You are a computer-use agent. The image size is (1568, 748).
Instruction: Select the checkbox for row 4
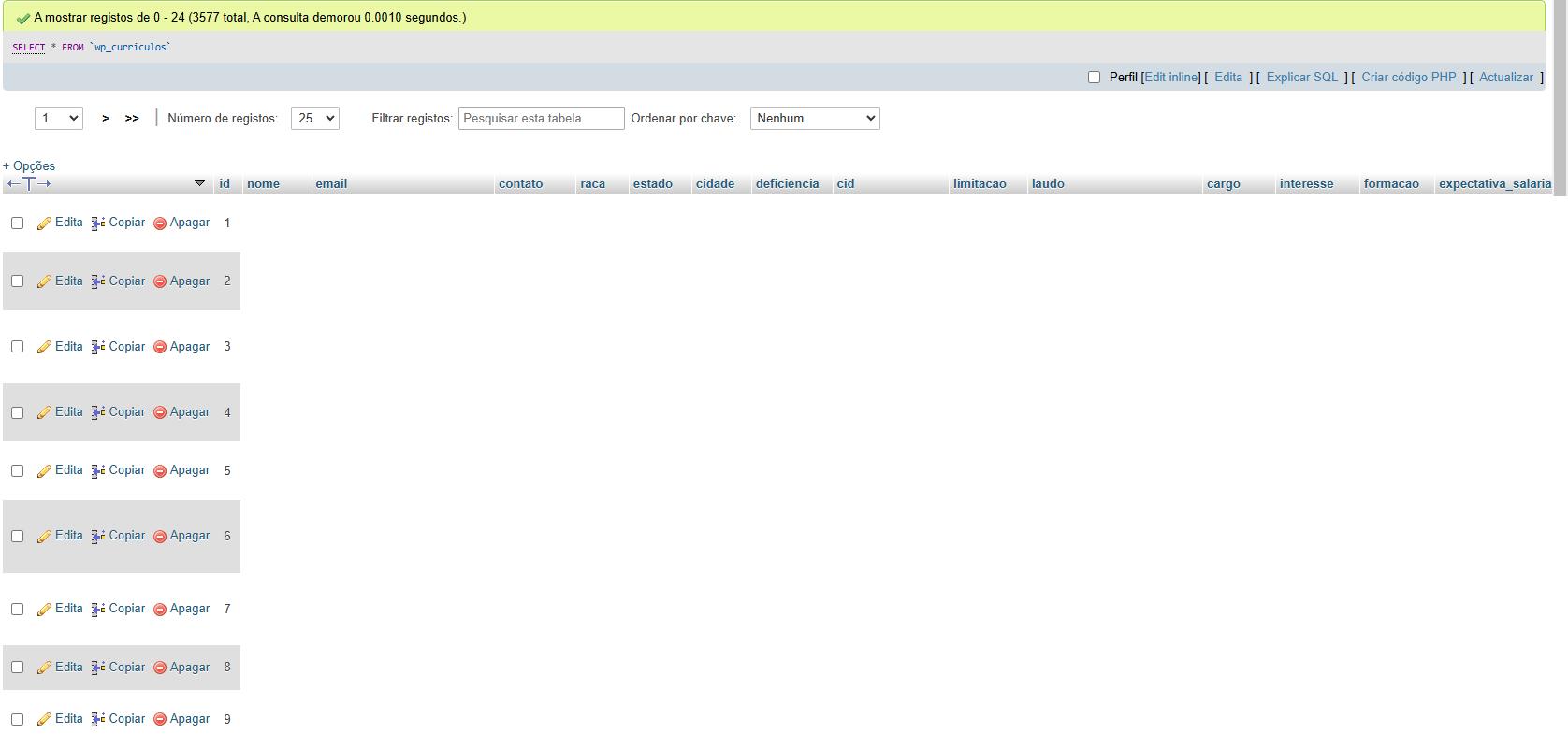(17, 412)
